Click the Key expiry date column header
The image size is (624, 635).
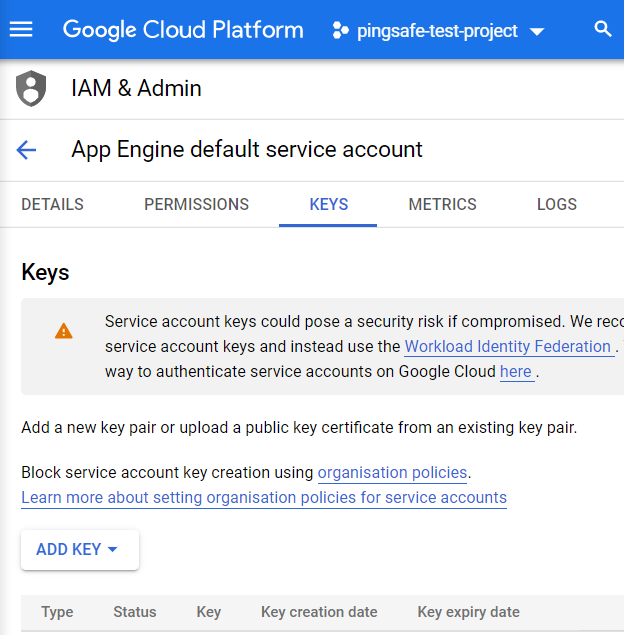click(x=468, y=612)
